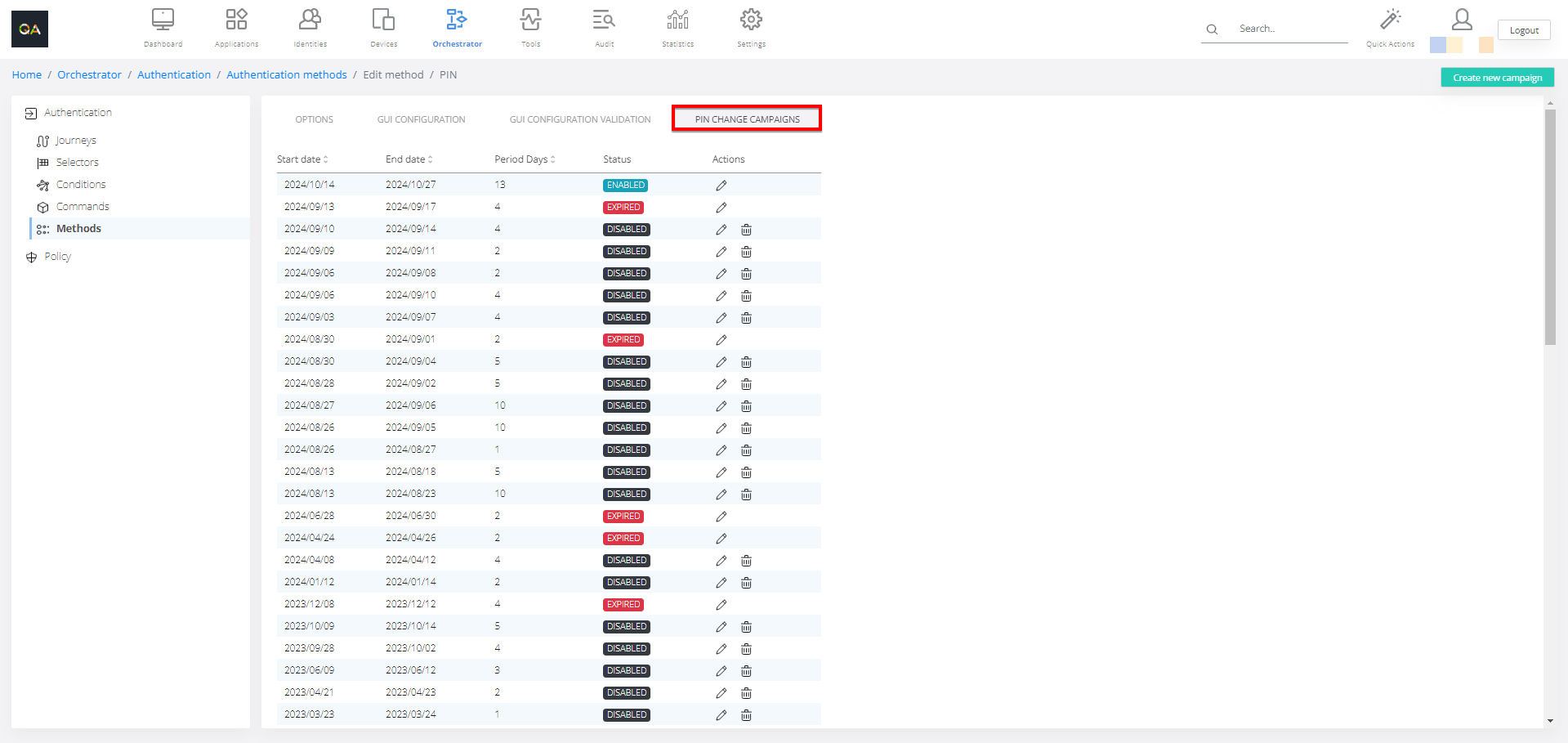Open the Audit section icon
This screenshot has width=1568, height=743.
(x=604, y=20)
